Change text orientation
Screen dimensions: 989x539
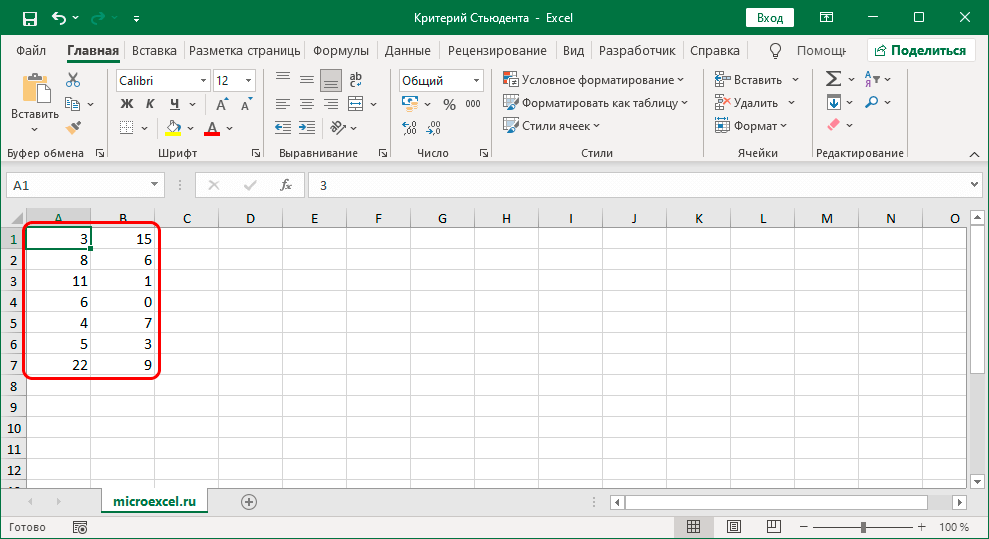pyautogui.click(x=338, y=127)
